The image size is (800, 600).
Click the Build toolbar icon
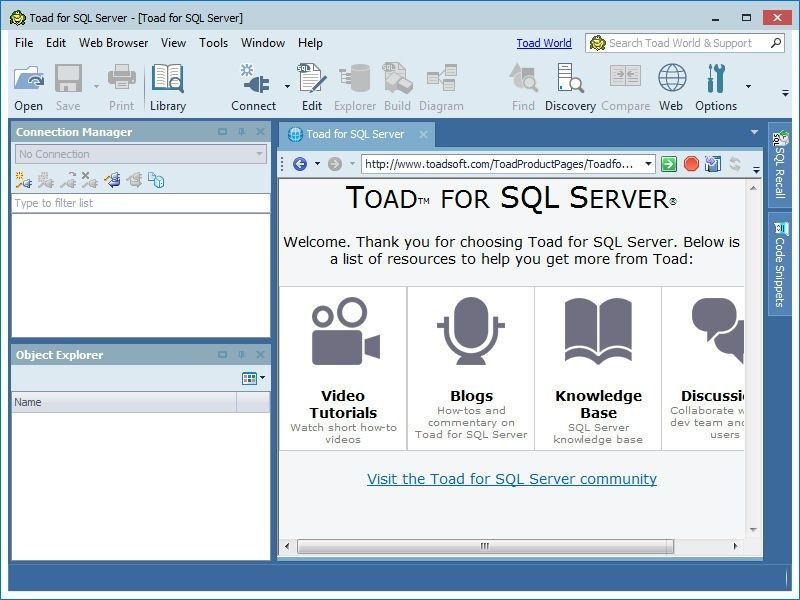(397, 78)
